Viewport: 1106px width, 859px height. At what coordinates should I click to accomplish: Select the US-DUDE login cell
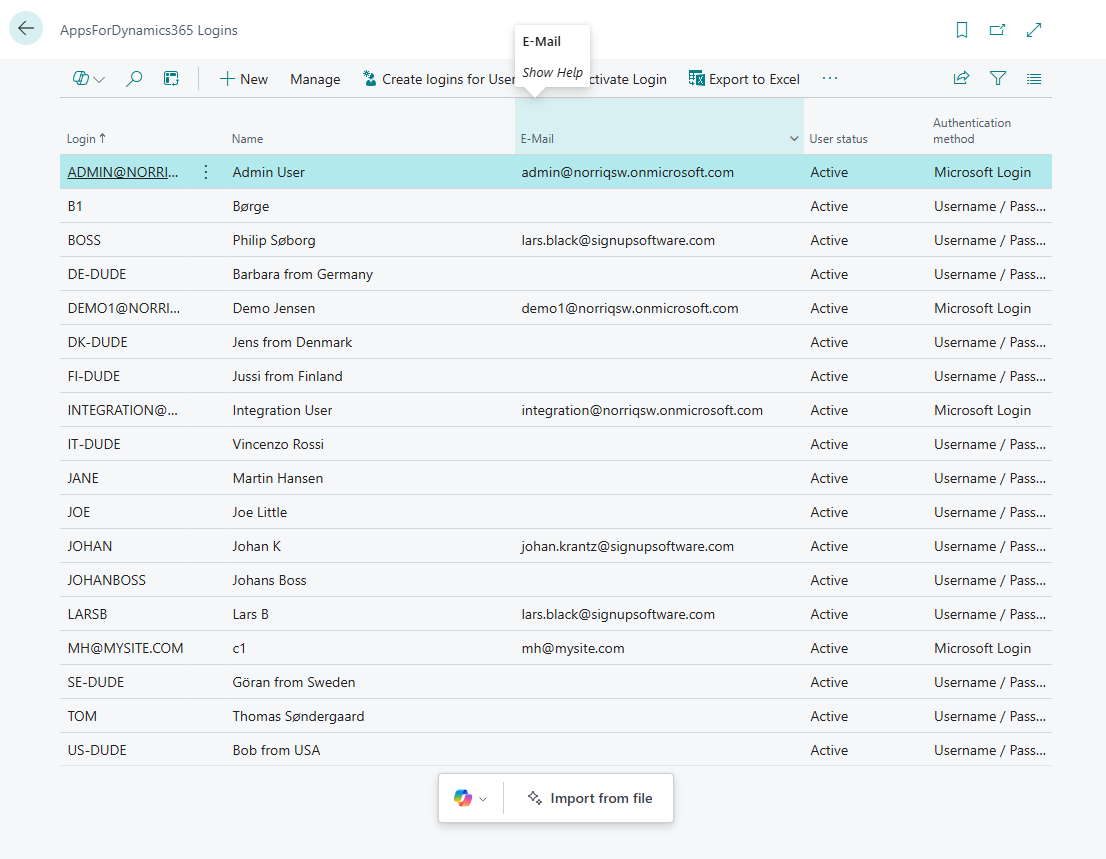97,750
